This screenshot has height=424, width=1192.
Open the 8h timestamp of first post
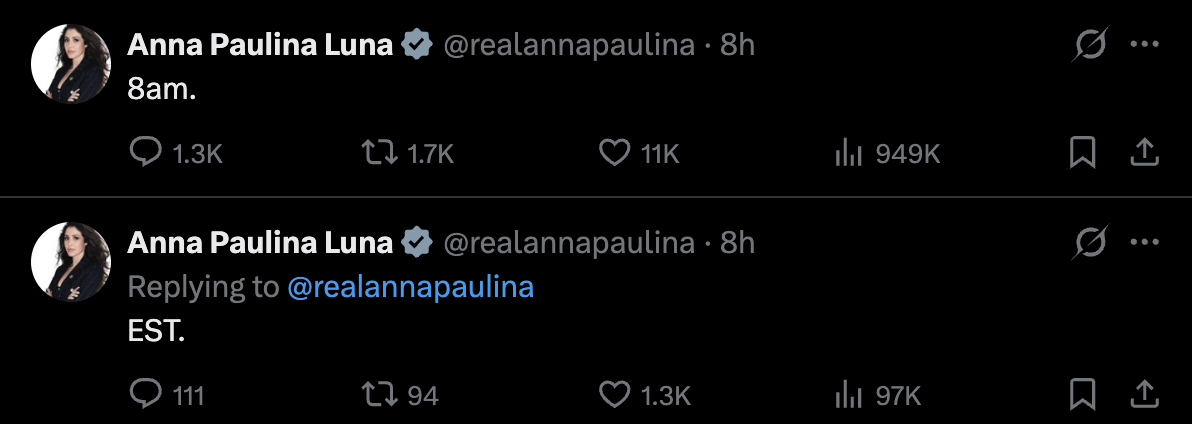(737, 46)
